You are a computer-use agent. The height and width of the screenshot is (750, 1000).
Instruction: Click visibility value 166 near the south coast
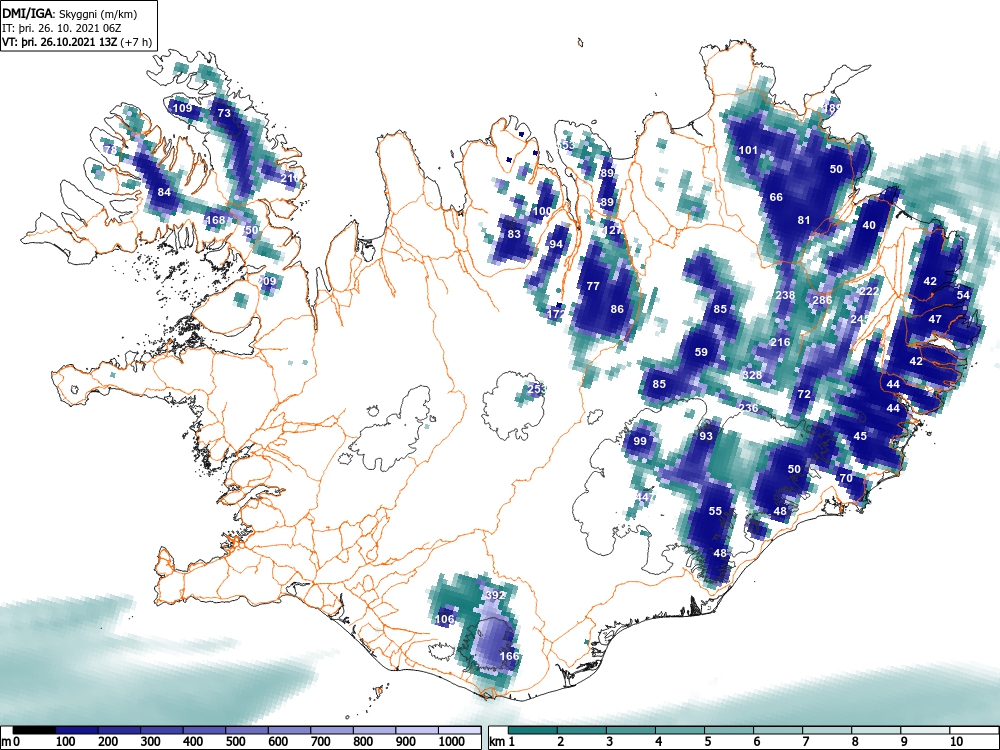click(x=509, y=656)
